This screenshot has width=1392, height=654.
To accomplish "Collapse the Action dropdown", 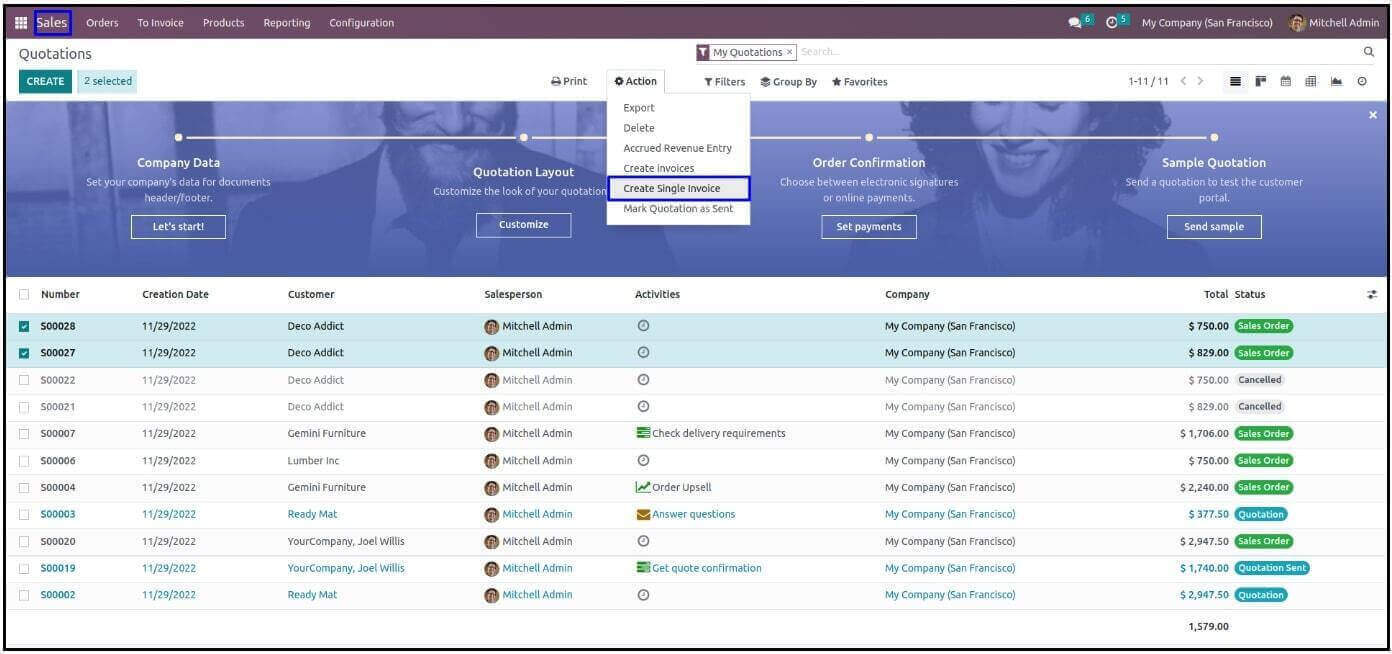I will (636, 81).
